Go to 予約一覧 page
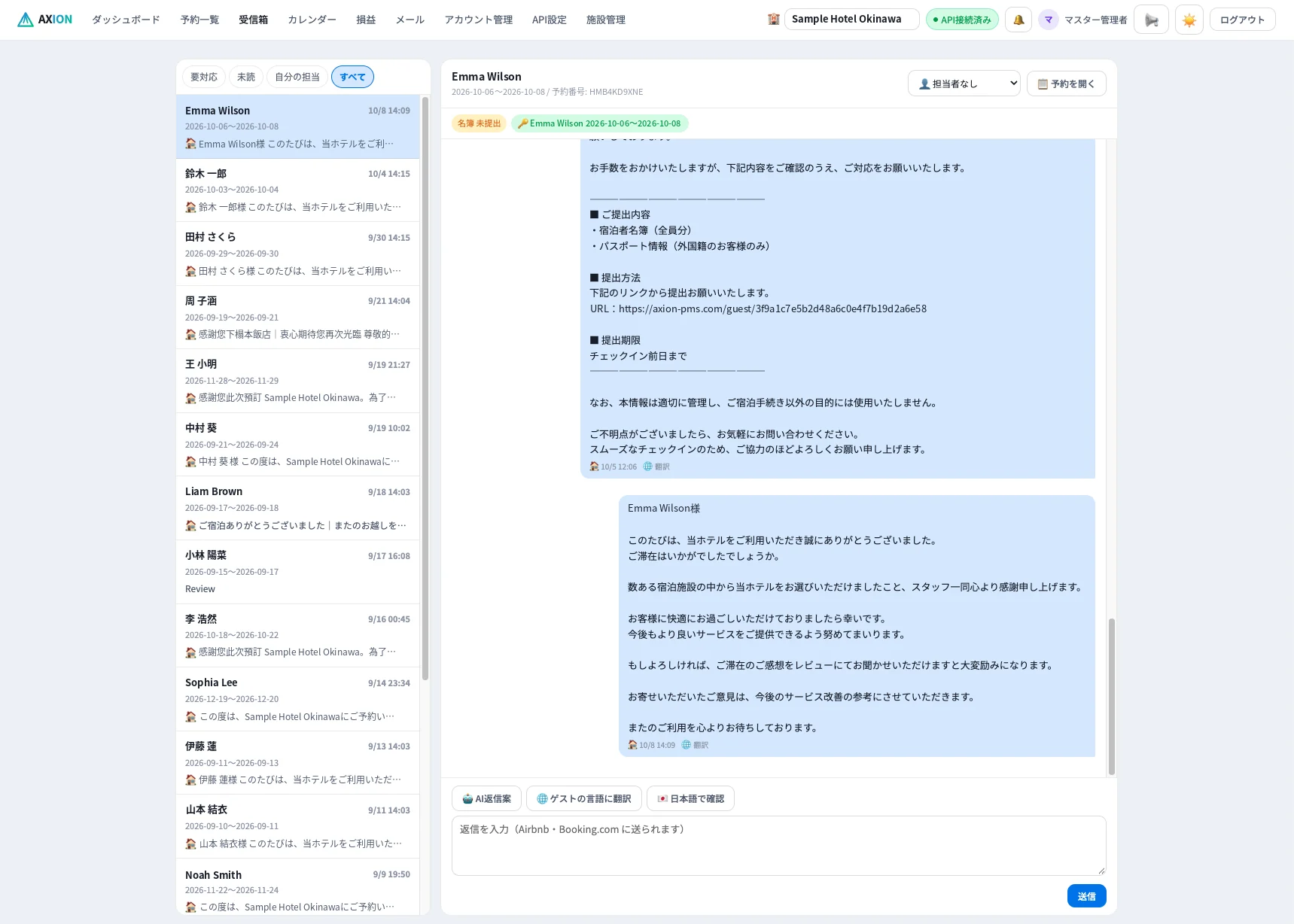Screen dimensions: 1294x924 [x=199, y=20]
